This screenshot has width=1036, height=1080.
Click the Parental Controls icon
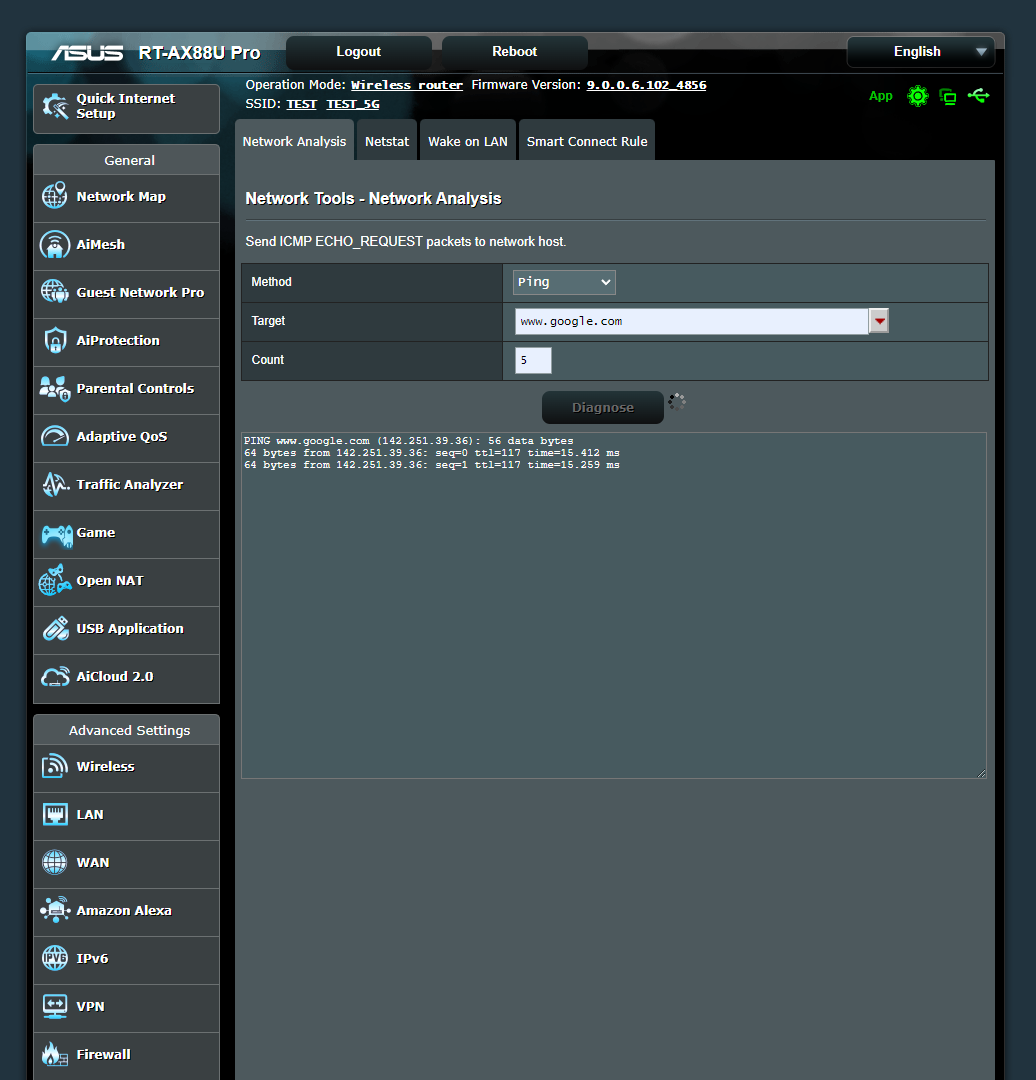click(x=54, y=388)
